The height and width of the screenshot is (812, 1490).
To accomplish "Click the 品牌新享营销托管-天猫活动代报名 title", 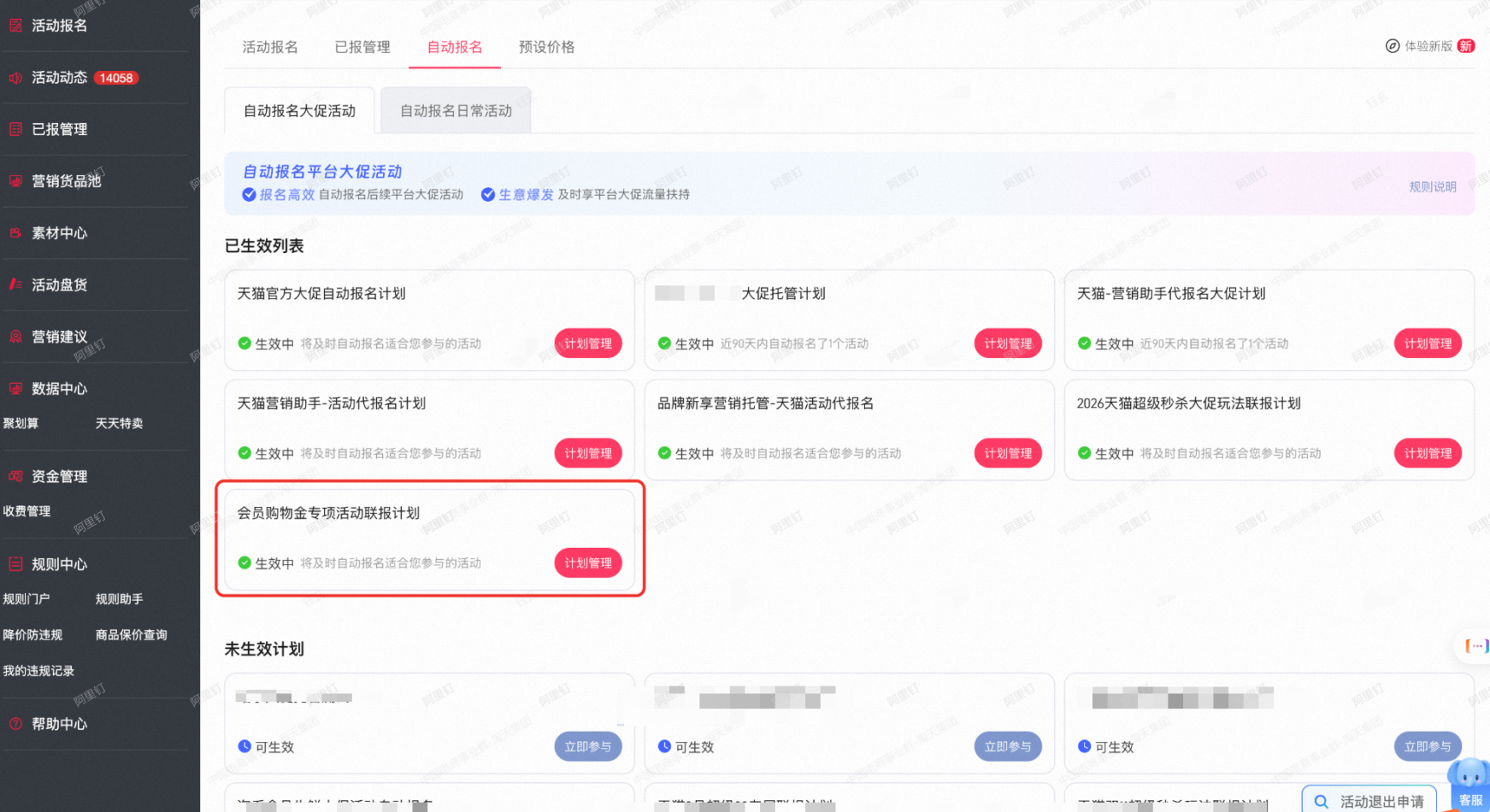I will pyautogui.click(x=765, y=403).
